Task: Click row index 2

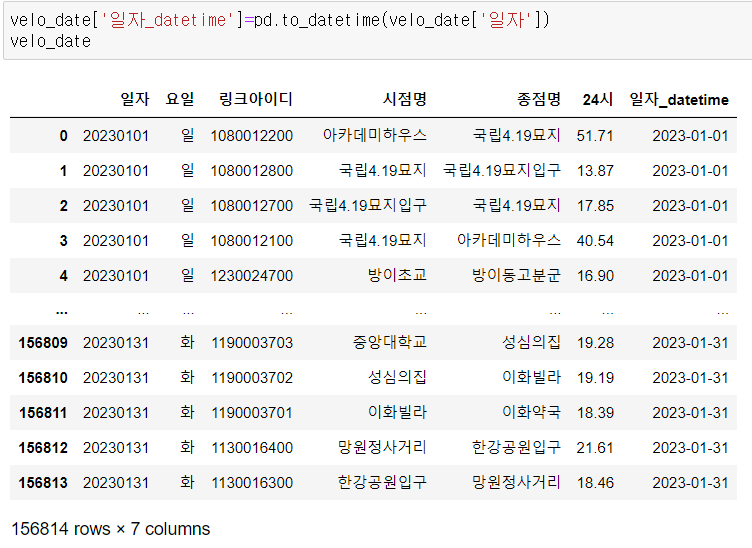Action: point(63,206)
